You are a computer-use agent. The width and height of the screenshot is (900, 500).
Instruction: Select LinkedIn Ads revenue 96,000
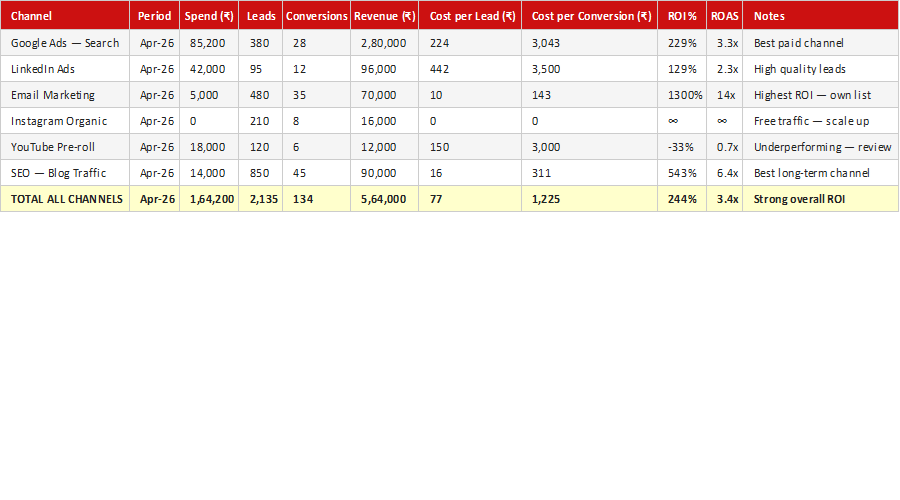pos(385,69)
